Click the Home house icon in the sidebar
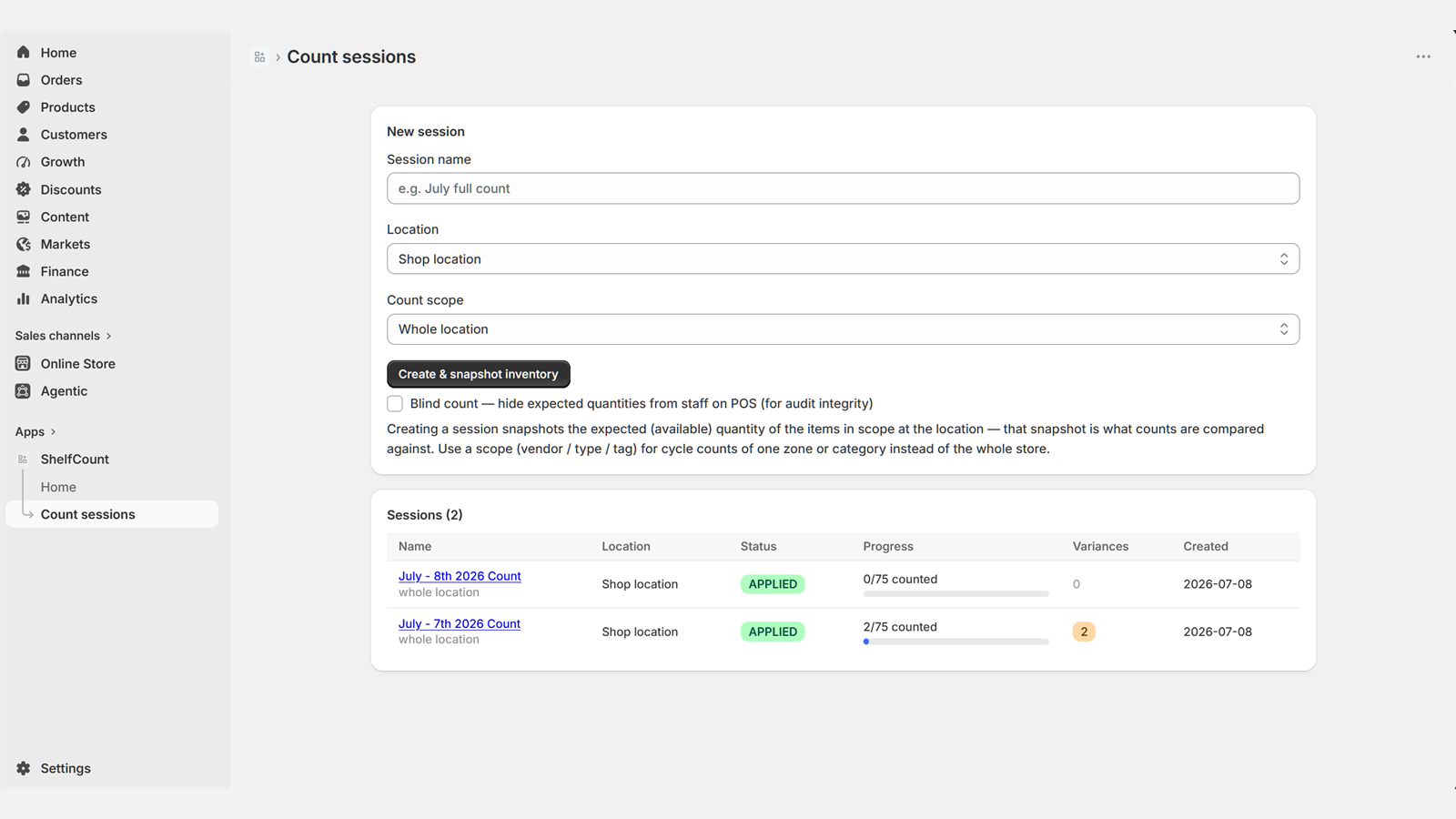Image resolution: width=1456 pixels, height=819 pixels. tap(24, 53)
